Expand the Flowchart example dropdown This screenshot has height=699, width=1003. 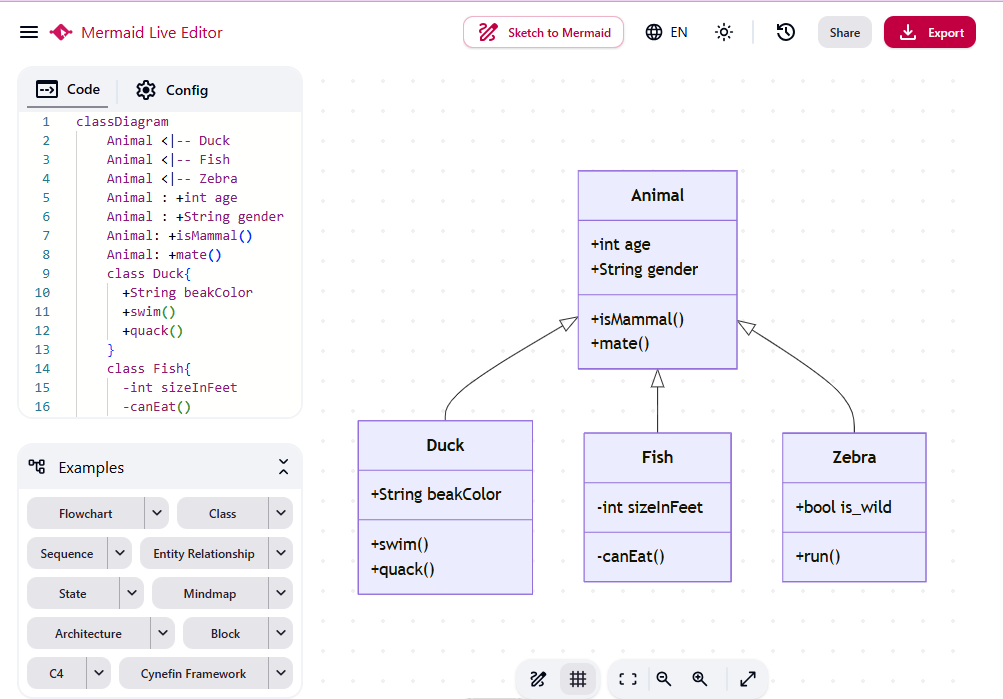tap(157, 514)
